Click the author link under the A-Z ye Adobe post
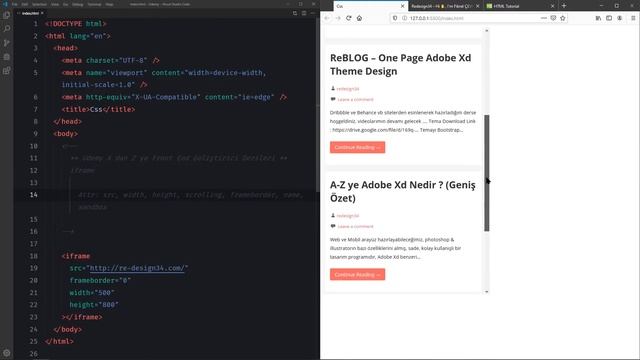640x360 pixels. tap(348, 216)
